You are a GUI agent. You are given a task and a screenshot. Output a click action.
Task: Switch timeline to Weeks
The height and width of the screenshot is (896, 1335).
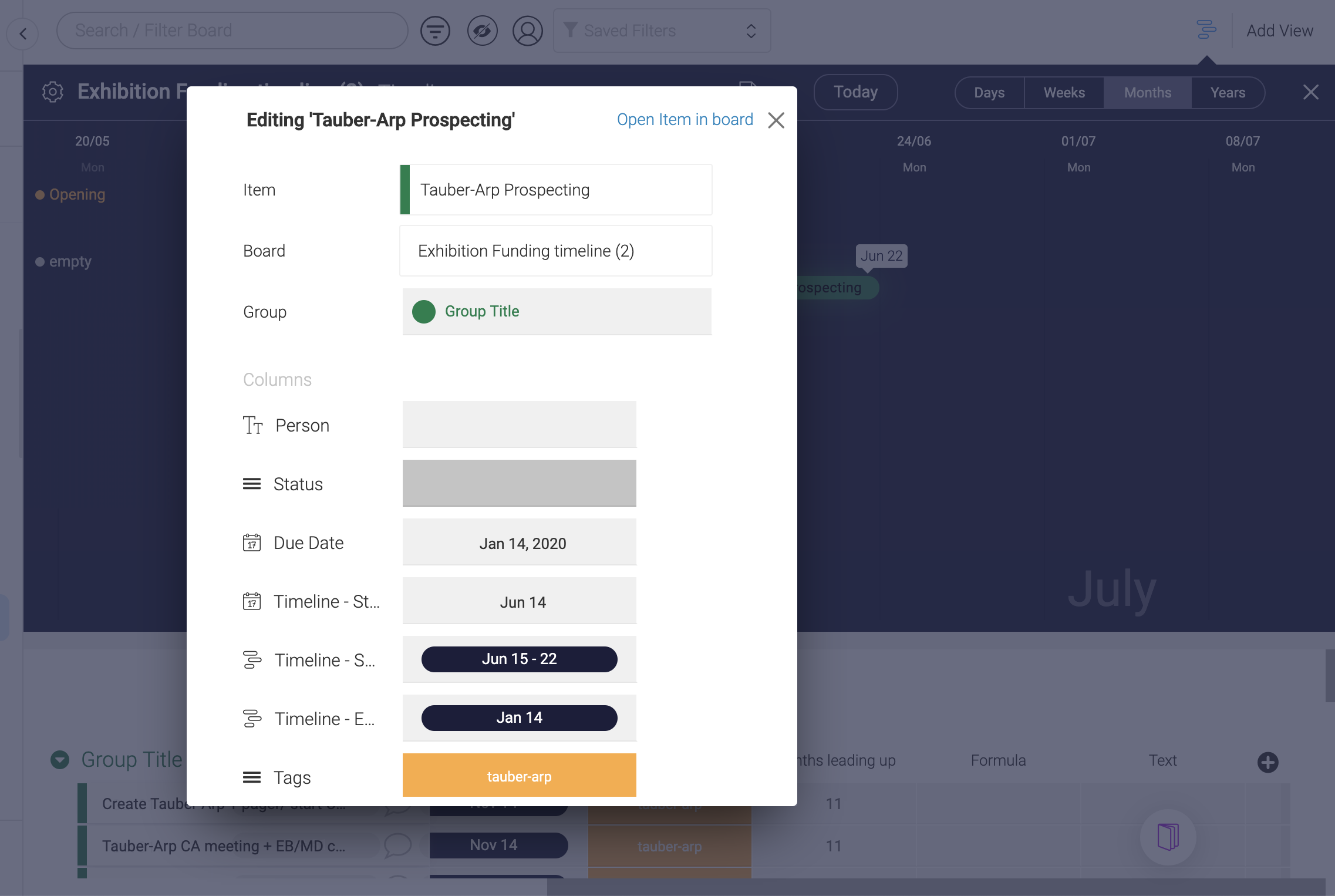pyautogui.click(x=1064, y=93)
